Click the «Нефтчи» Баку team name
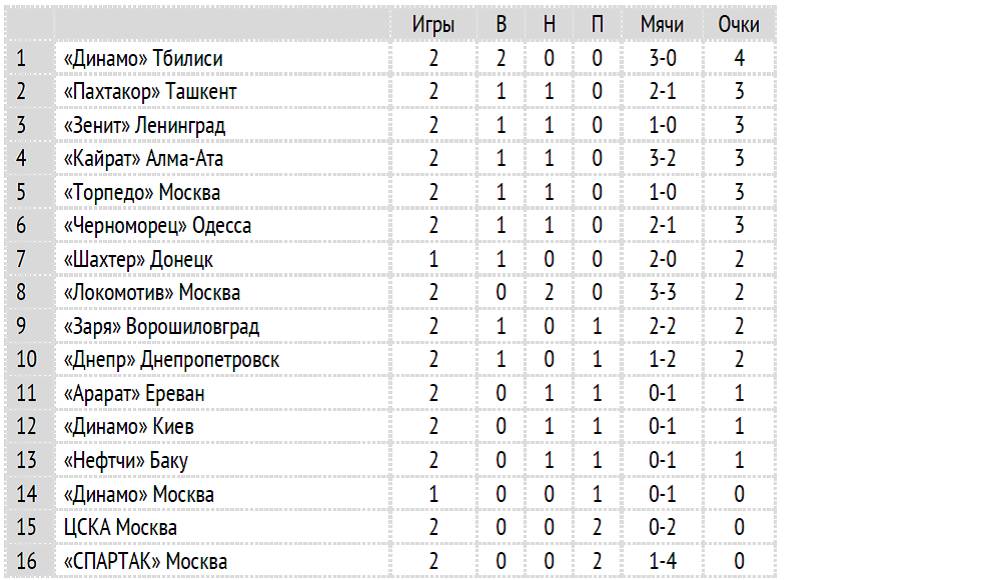The height and width of the screenshot is (580, 1000). (x=126, y=461)
